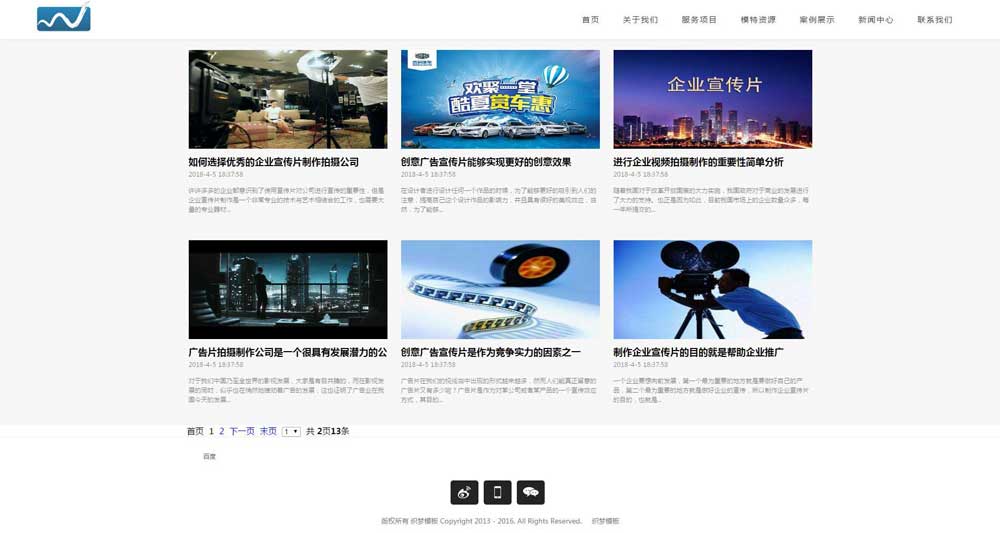Open article 进行企业视频拍摄制作的重要性简单分析
1000x533 pixels.
[698, 162]
